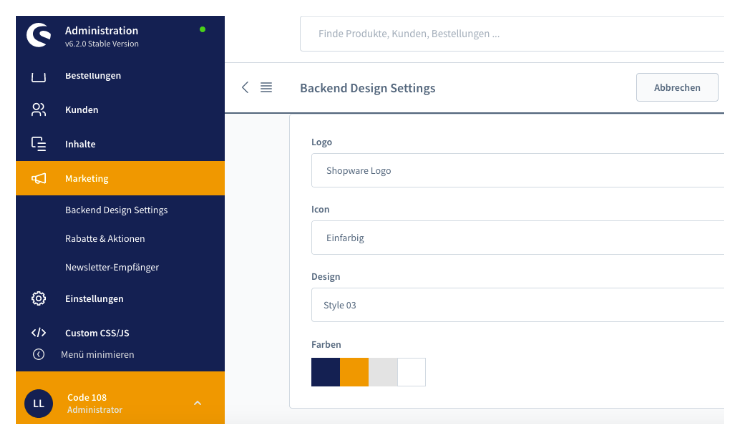The image size is (740, 440).
Task: Open Rabatte & Aktionen menu item
Action: [105, 238]
